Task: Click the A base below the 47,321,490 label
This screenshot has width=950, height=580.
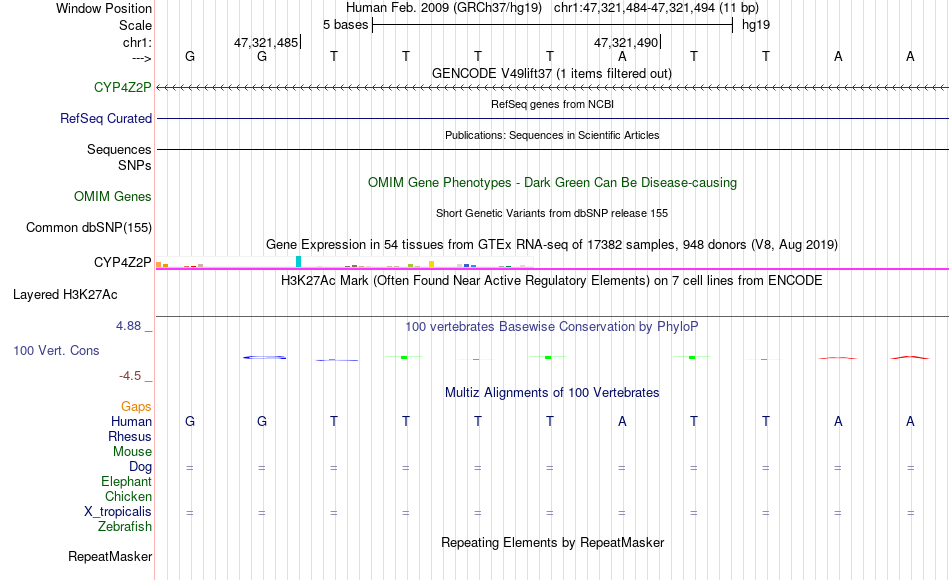Action: 622,56
